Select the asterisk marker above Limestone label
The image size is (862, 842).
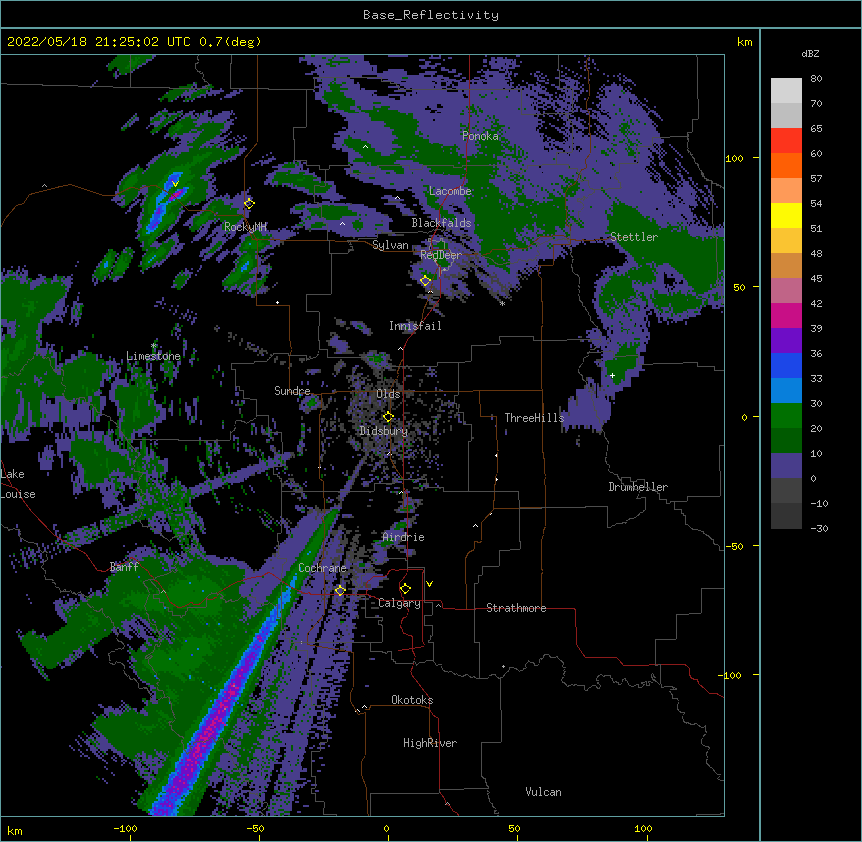[153, 346]
